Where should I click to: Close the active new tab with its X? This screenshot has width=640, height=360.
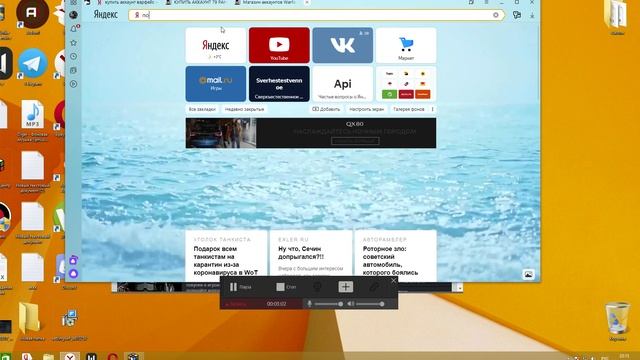[x=307, y=2]
